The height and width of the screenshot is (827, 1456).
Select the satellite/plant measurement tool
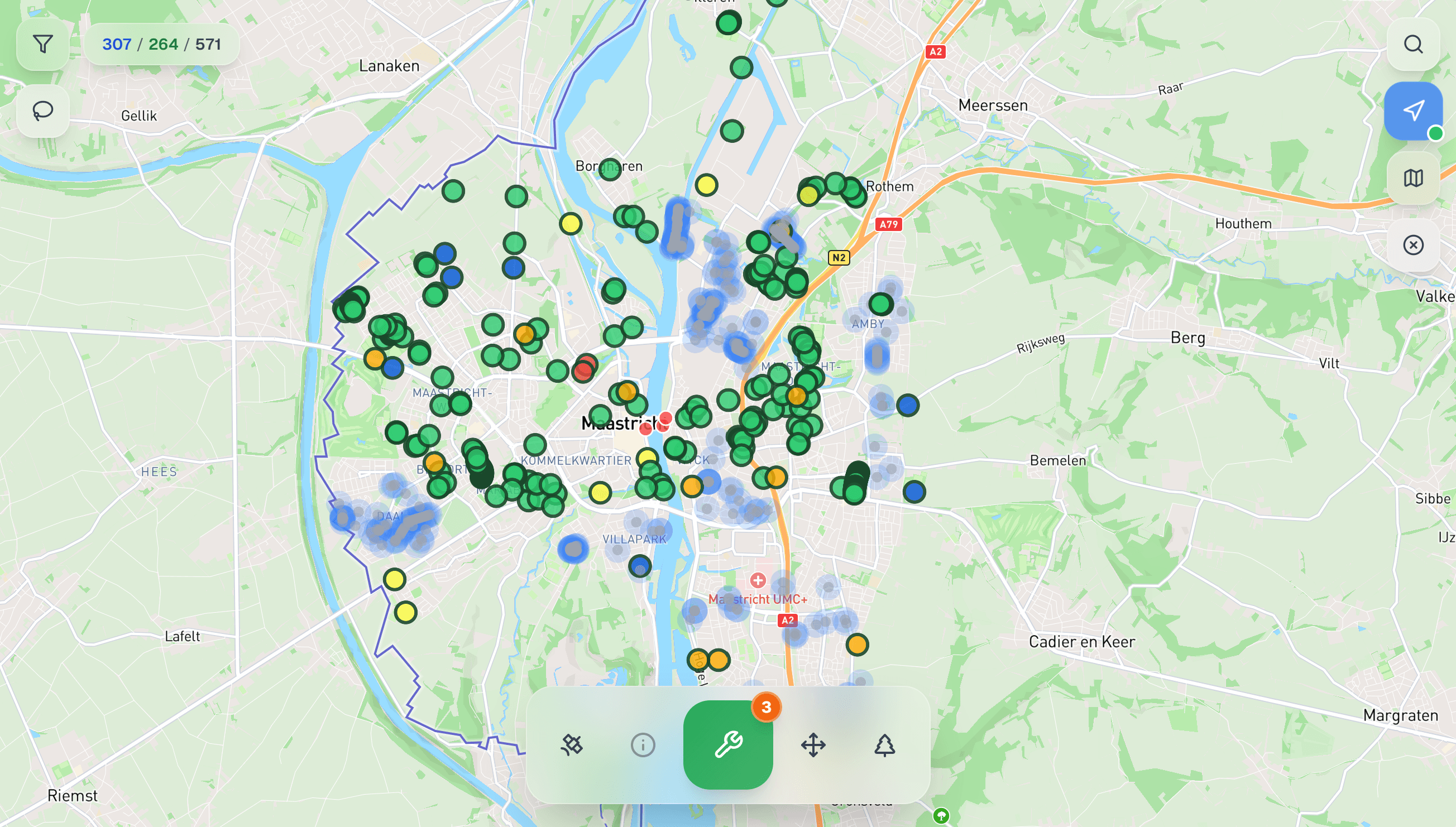[573, 745]
